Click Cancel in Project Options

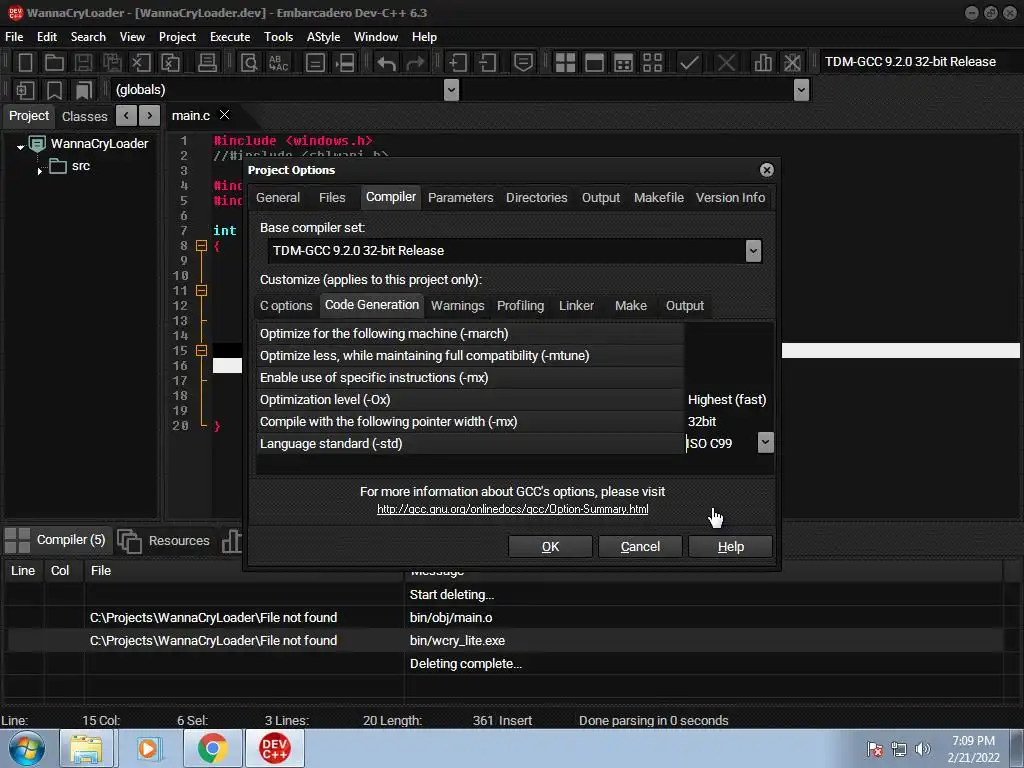pyautogui.click(x=640, y=547)
